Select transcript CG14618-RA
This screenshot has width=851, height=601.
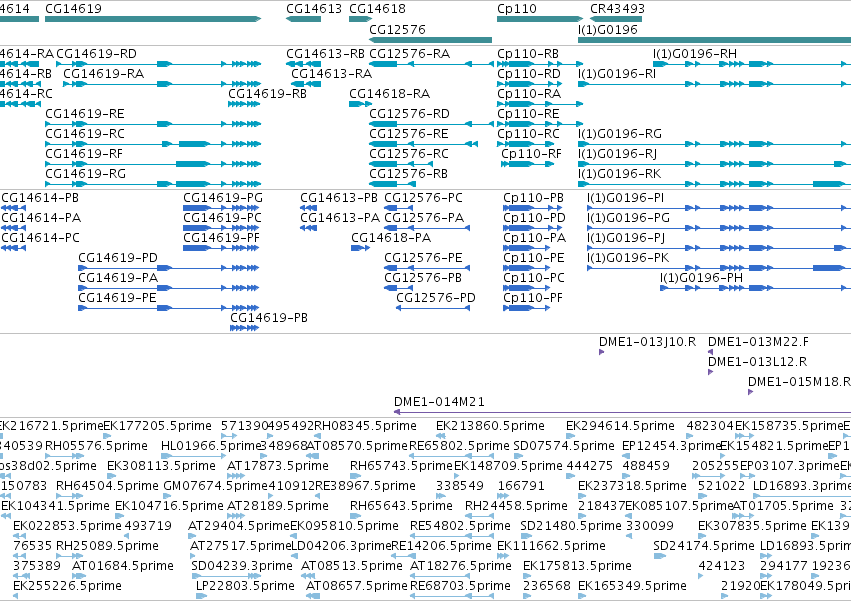click(390, 94)
